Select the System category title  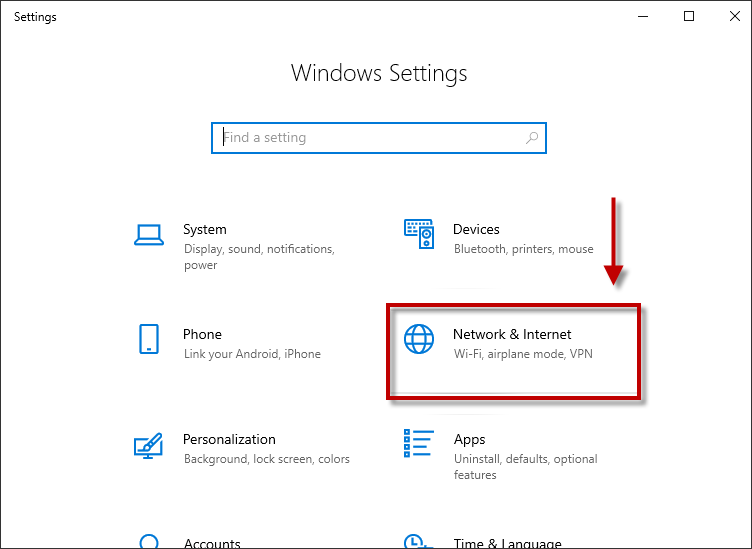point(205,229)
